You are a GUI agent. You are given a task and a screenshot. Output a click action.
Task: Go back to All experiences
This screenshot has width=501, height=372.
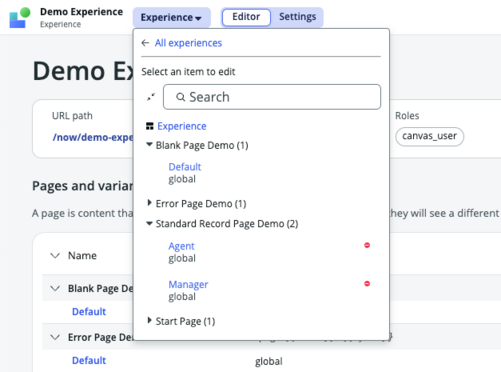coord(188,43)
